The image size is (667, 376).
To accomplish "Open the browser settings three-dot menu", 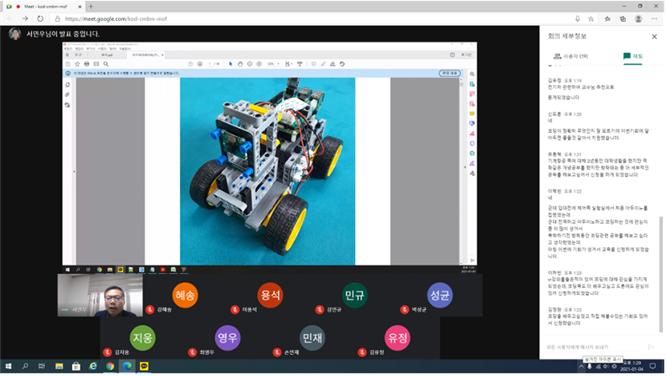I will (654, 19).
